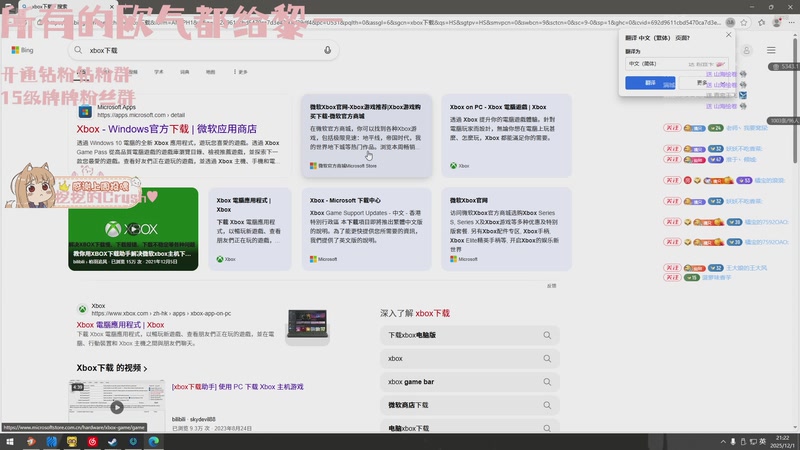Click the Xbox site favicon in xbox.com result
Screen dimensions: 800x450
coord(82,309)
